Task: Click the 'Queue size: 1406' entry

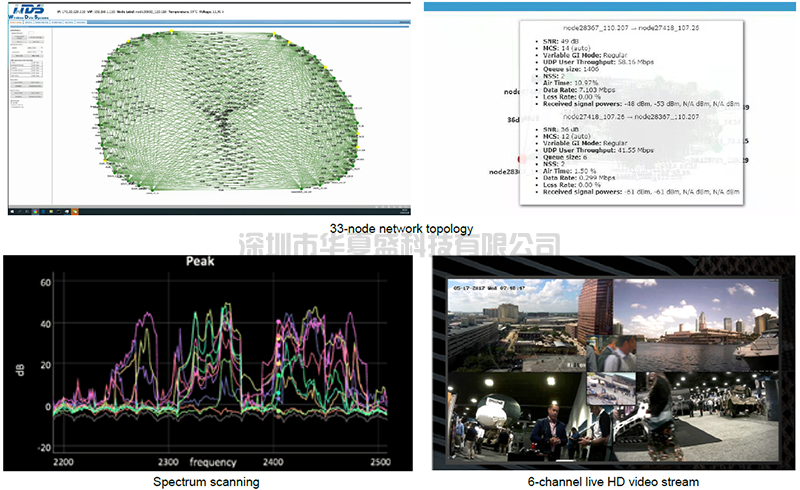Action: (570, 69)
